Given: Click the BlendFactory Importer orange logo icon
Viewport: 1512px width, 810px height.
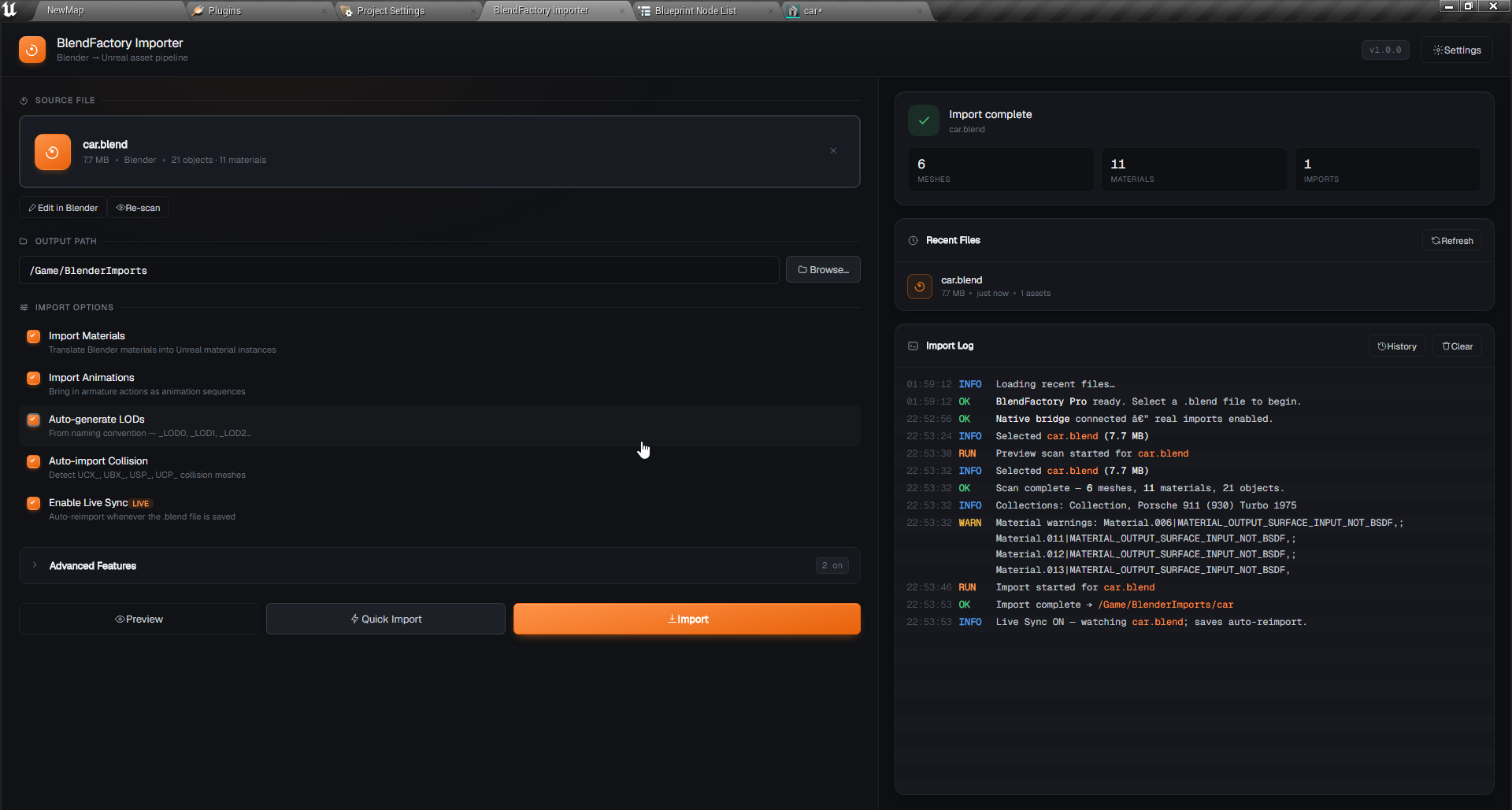Looking at the screenshot, I should (x=32, y=50).
